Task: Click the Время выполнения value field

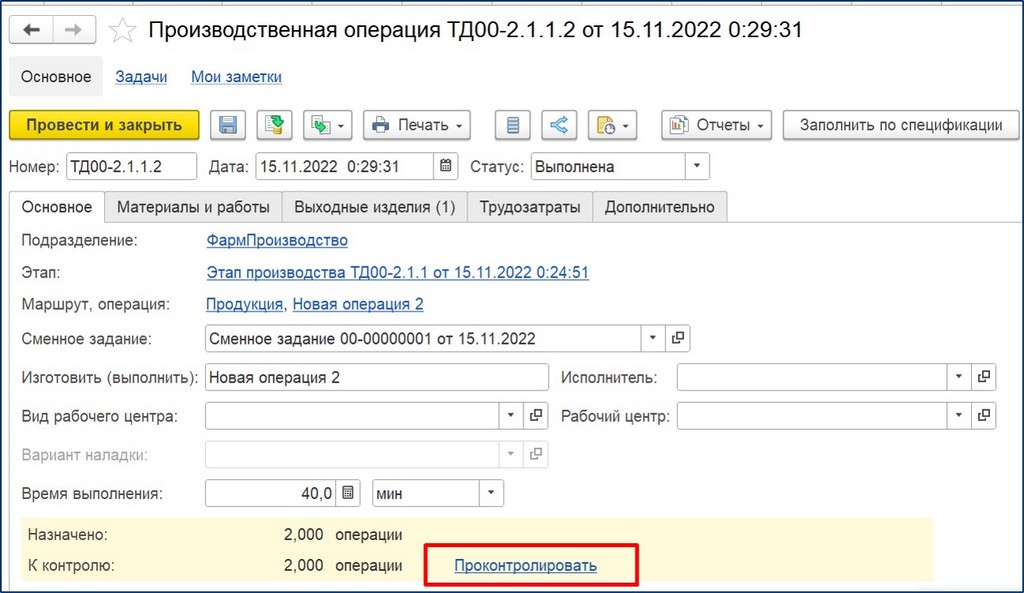Action: pyautogui.click(x=270, y=493)
